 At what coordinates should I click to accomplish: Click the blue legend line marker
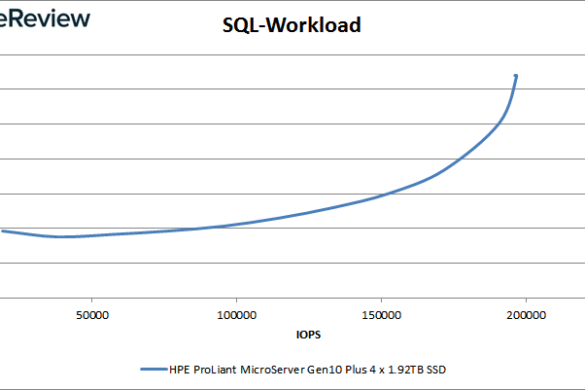pos(154,369)
